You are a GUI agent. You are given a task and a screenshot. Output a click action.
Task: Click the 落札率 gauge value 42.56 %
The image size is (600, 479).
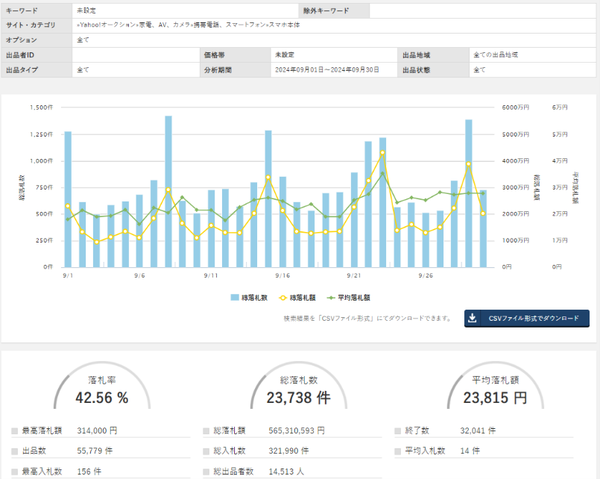(x=102, y=398)
